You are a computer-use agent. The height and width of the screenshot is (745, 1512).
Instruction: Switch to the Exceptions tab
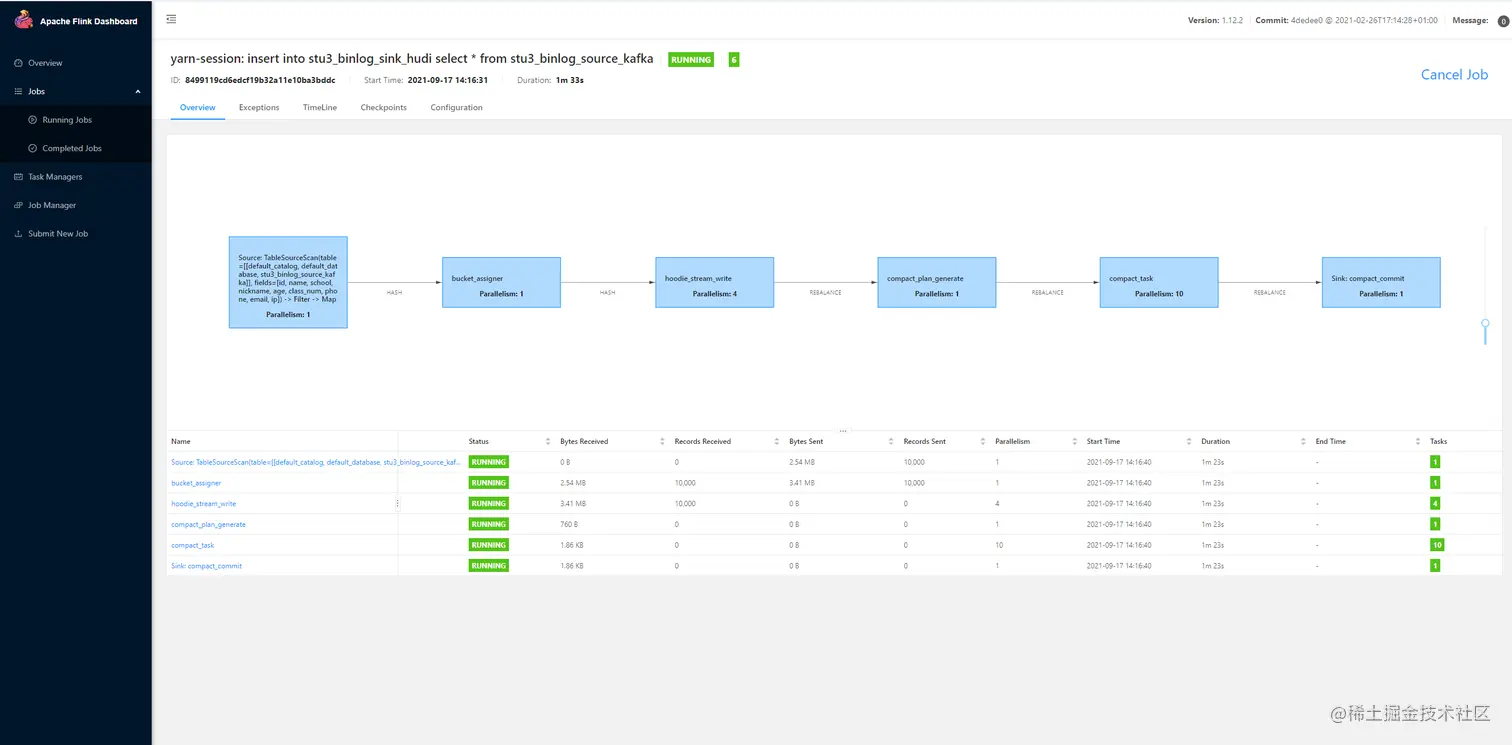tap(259, 108)
